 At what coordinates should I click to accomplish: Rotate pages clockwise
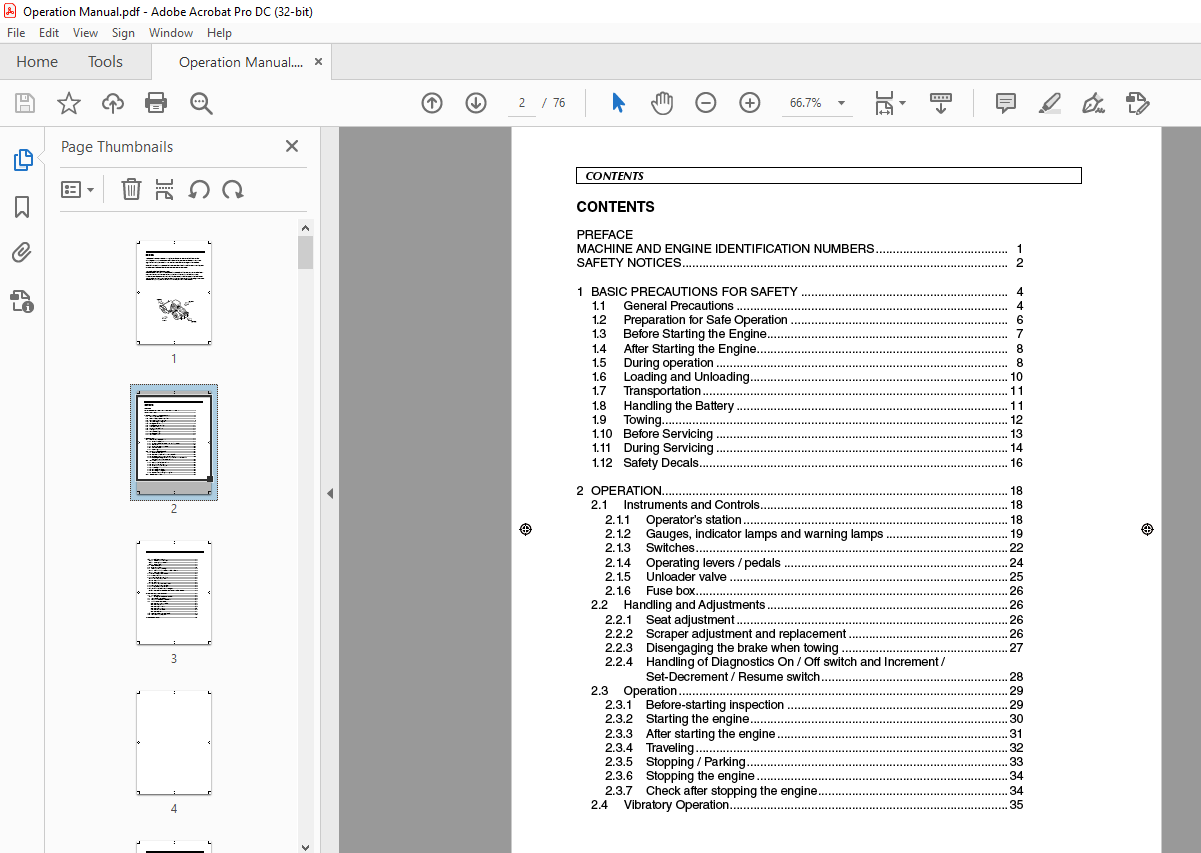pos(233,189)
